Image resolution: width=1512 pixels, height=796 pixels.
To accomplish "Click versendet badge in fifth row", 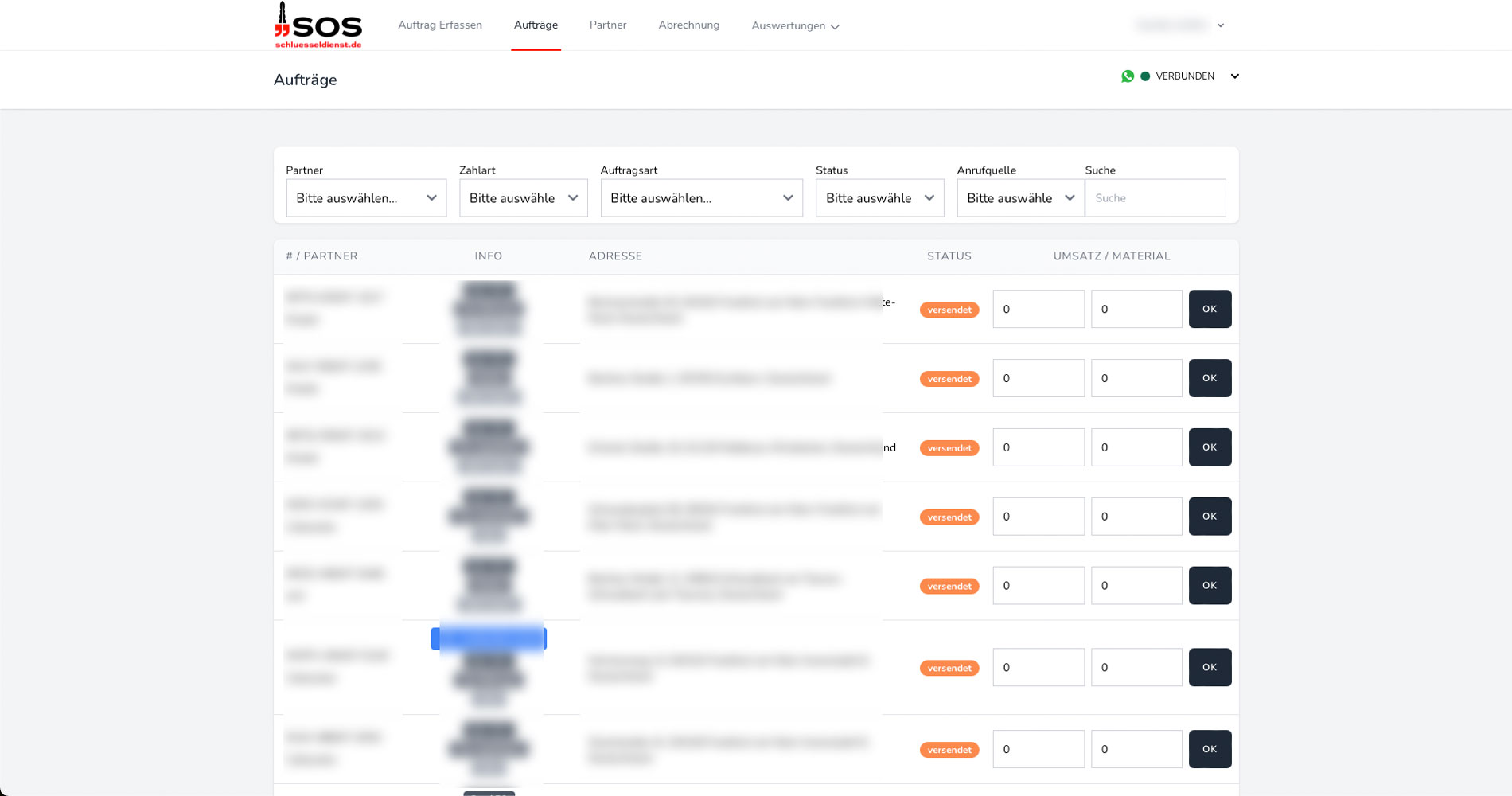I will tap(949, 587).
